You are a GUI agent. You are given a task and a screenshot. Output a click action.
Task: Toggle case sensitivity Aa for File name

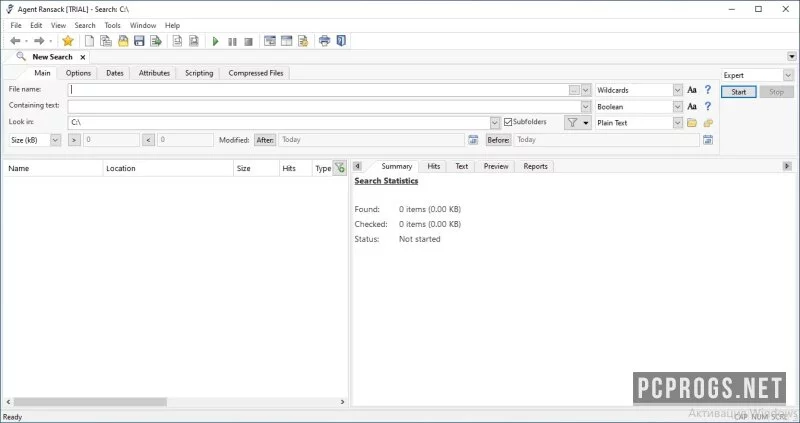coord(692,90)
